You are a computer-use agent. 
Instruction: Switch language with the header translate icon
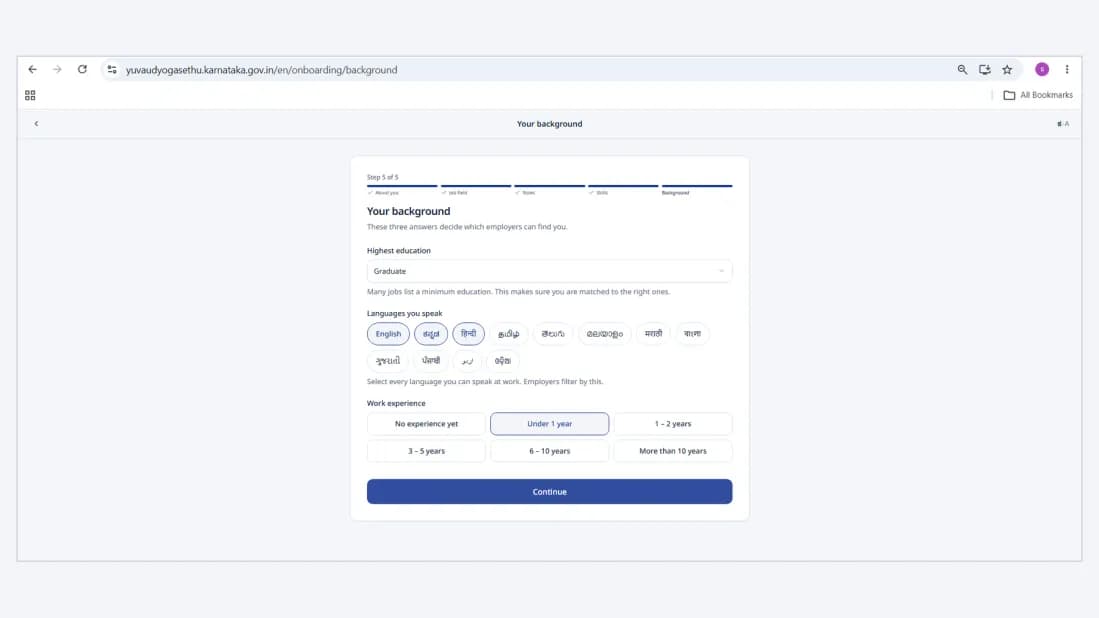(x=1063, y=124)
